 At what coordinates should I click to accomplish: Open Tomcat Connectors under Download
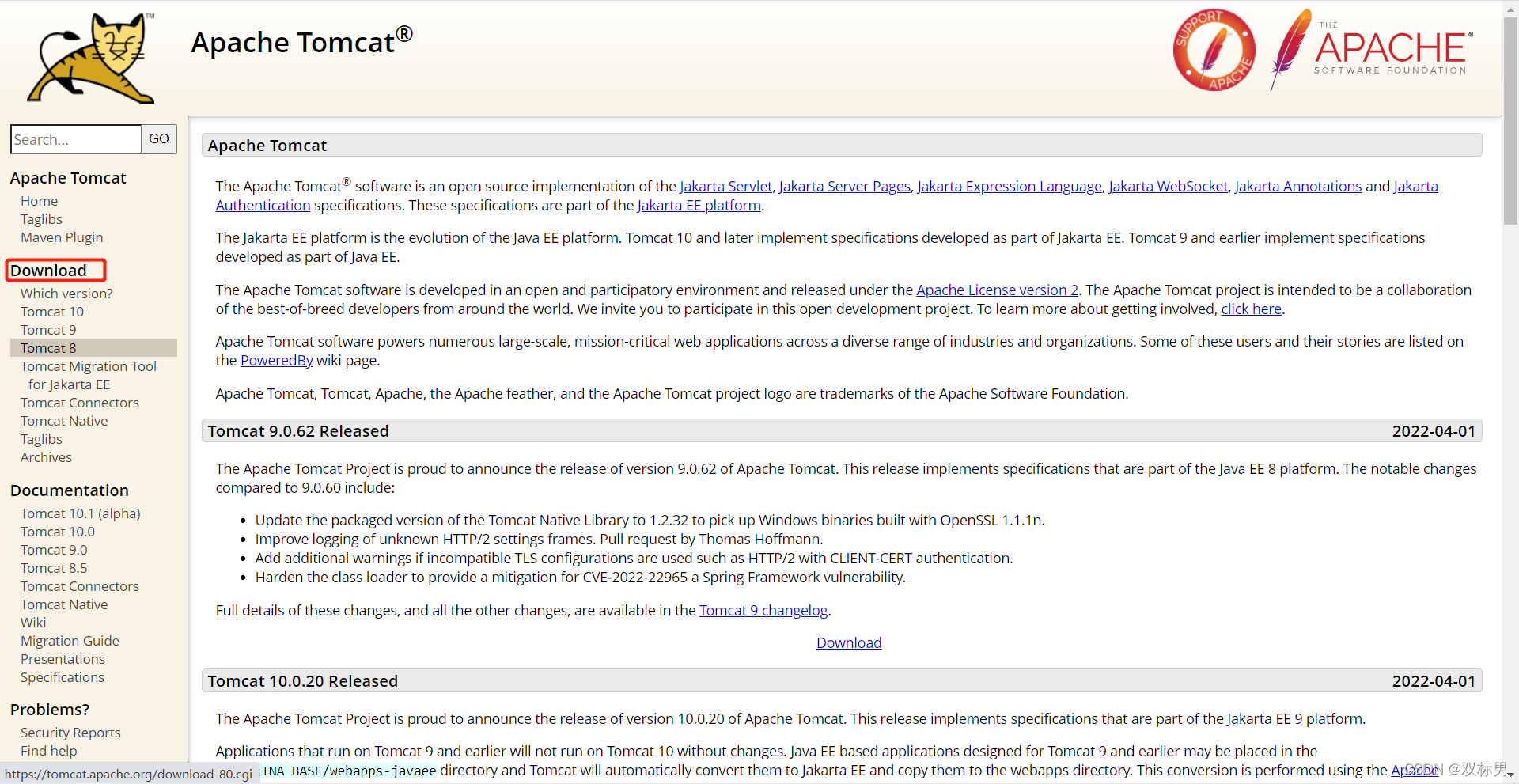80,403
